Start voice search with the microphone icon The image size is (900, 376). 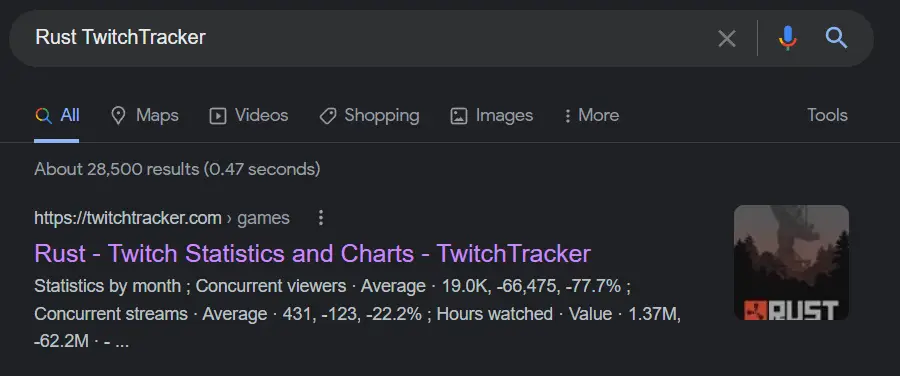788,38
